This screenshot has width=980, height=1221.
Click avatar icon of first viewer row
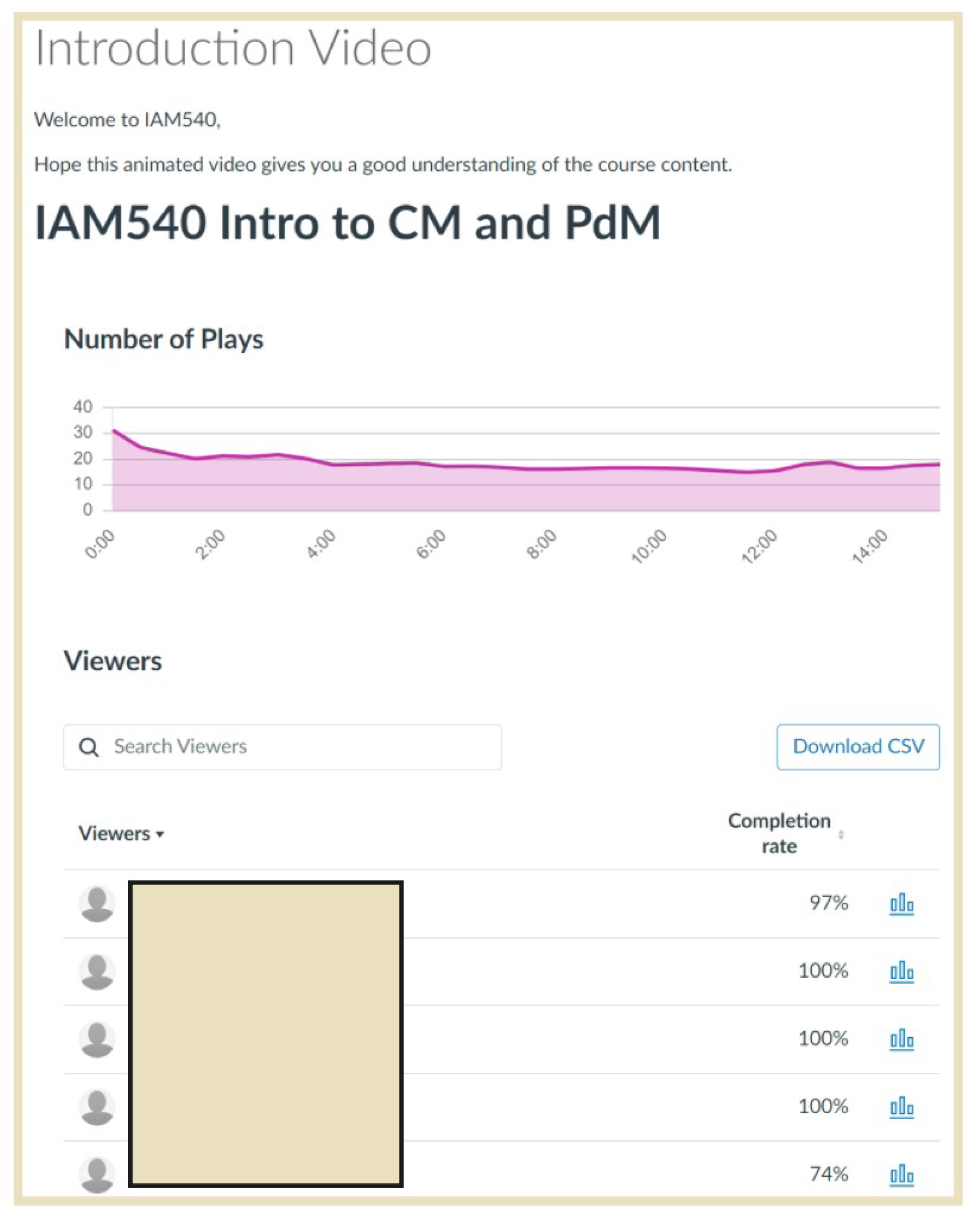pos(97,903)
